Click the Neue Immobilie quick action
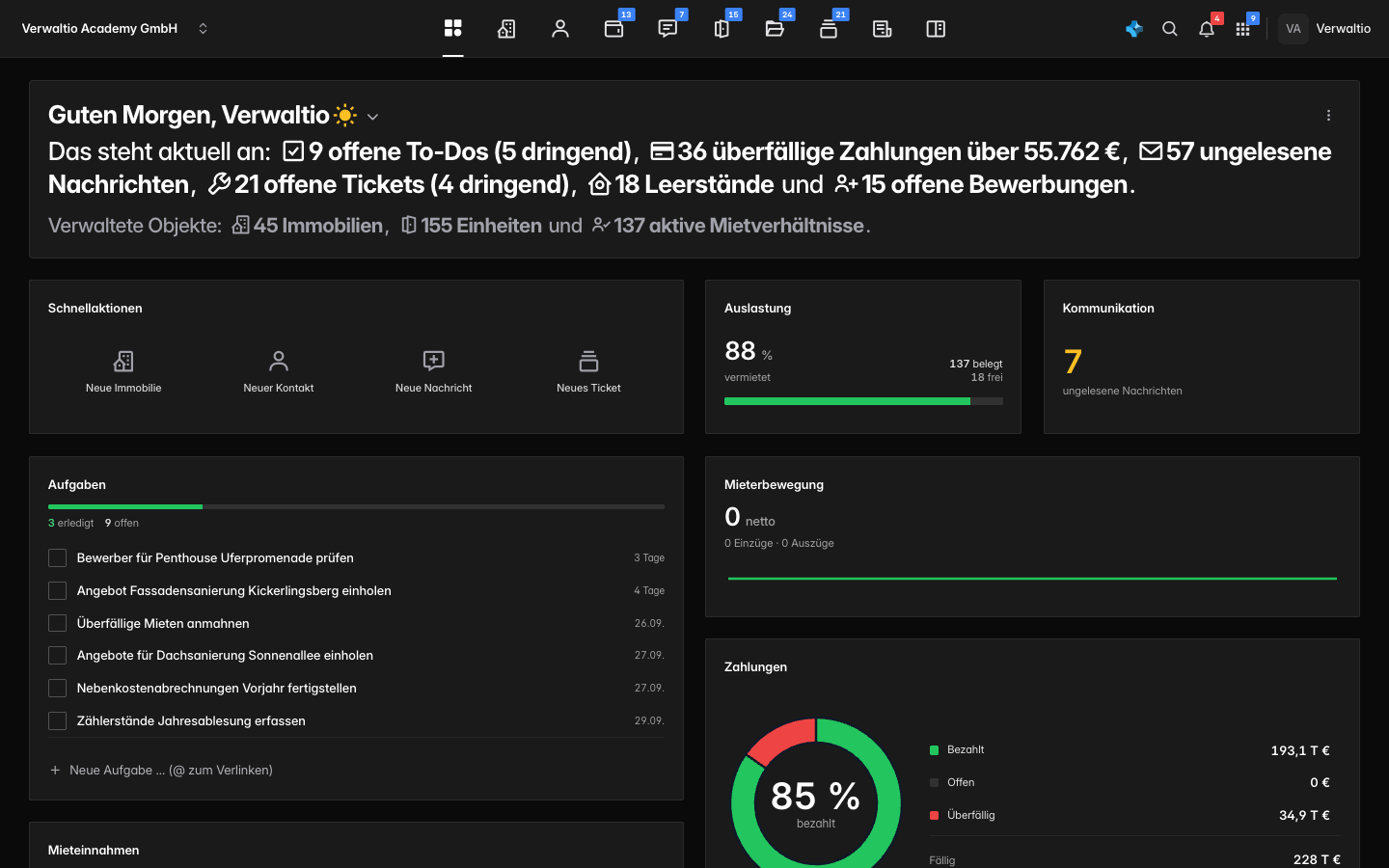 tap(123, 371)
